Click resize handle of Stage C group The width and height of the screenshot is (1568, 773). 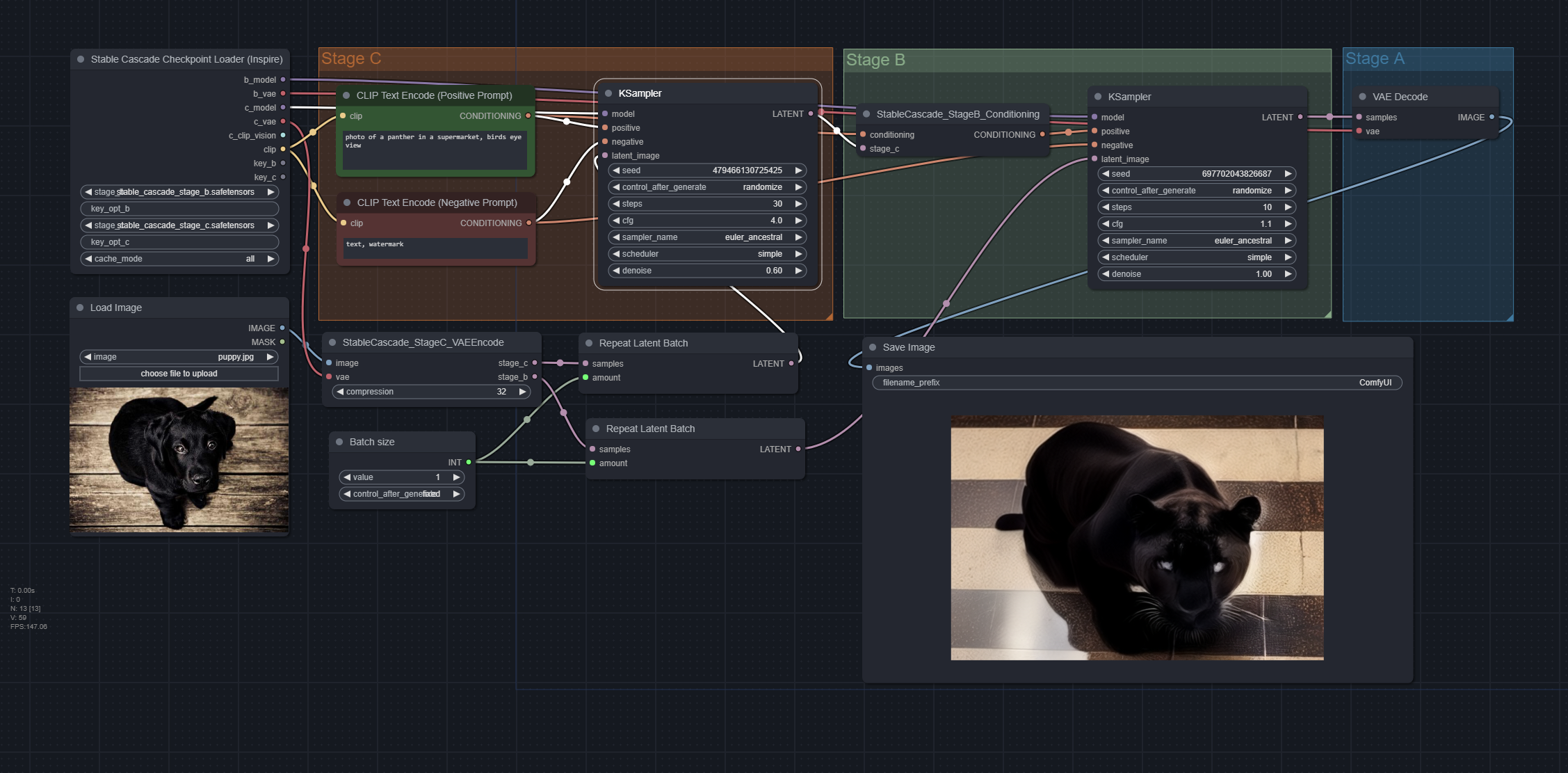[x=829, y=317]
